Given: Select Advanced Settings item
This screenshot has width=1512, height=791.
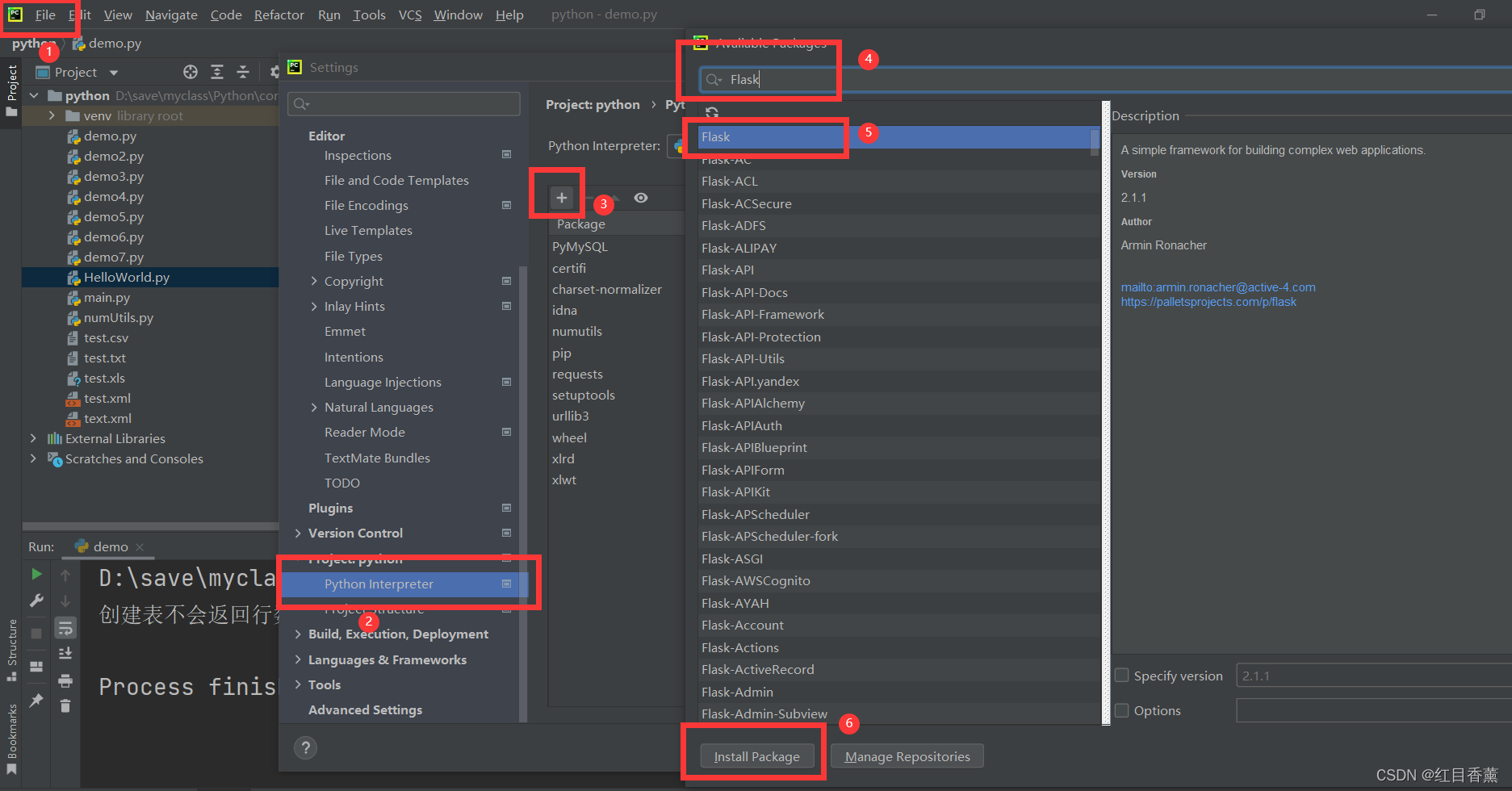Looking at the screenshot, I should tap(365, 709).
